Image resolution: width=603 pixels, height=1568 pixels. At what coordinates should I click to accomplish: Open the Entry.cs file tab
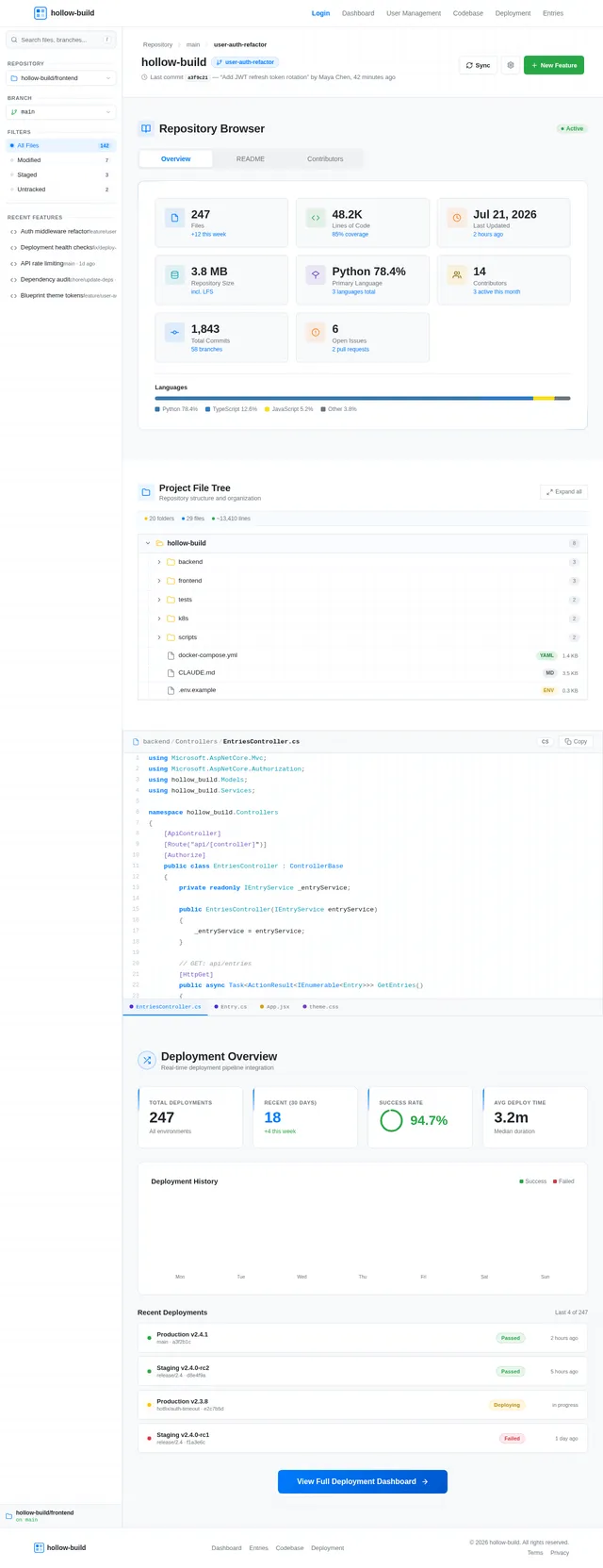[x=231, y=1007]
